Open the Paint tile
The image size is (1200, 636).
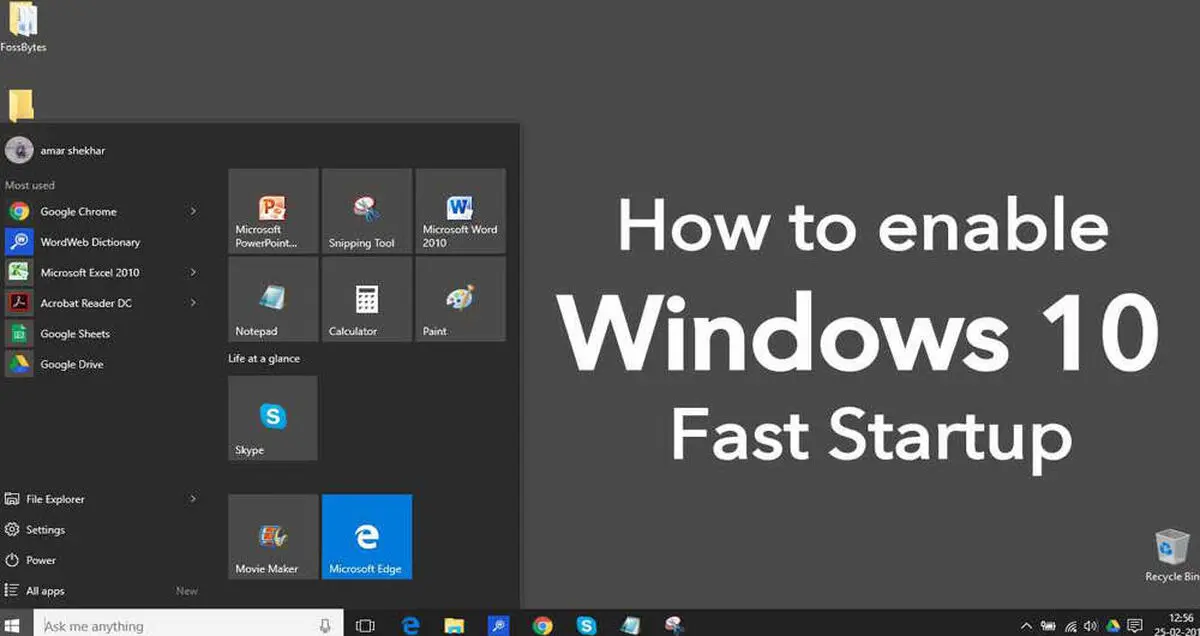(x=460, y=299)
